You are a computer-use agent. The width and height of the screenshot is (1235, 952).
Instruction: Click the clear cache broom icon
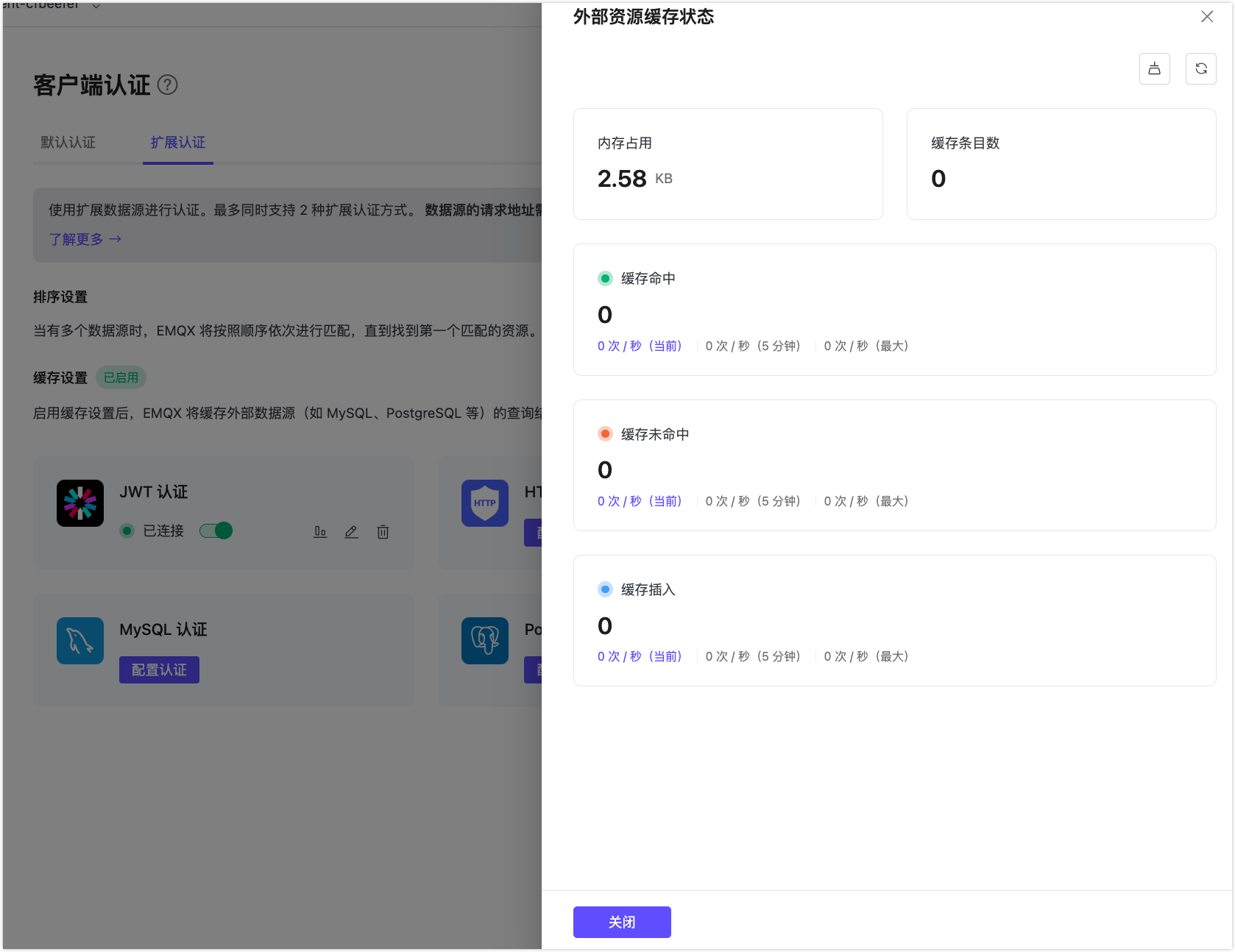pyautogui.click(x=1154, y=68)
